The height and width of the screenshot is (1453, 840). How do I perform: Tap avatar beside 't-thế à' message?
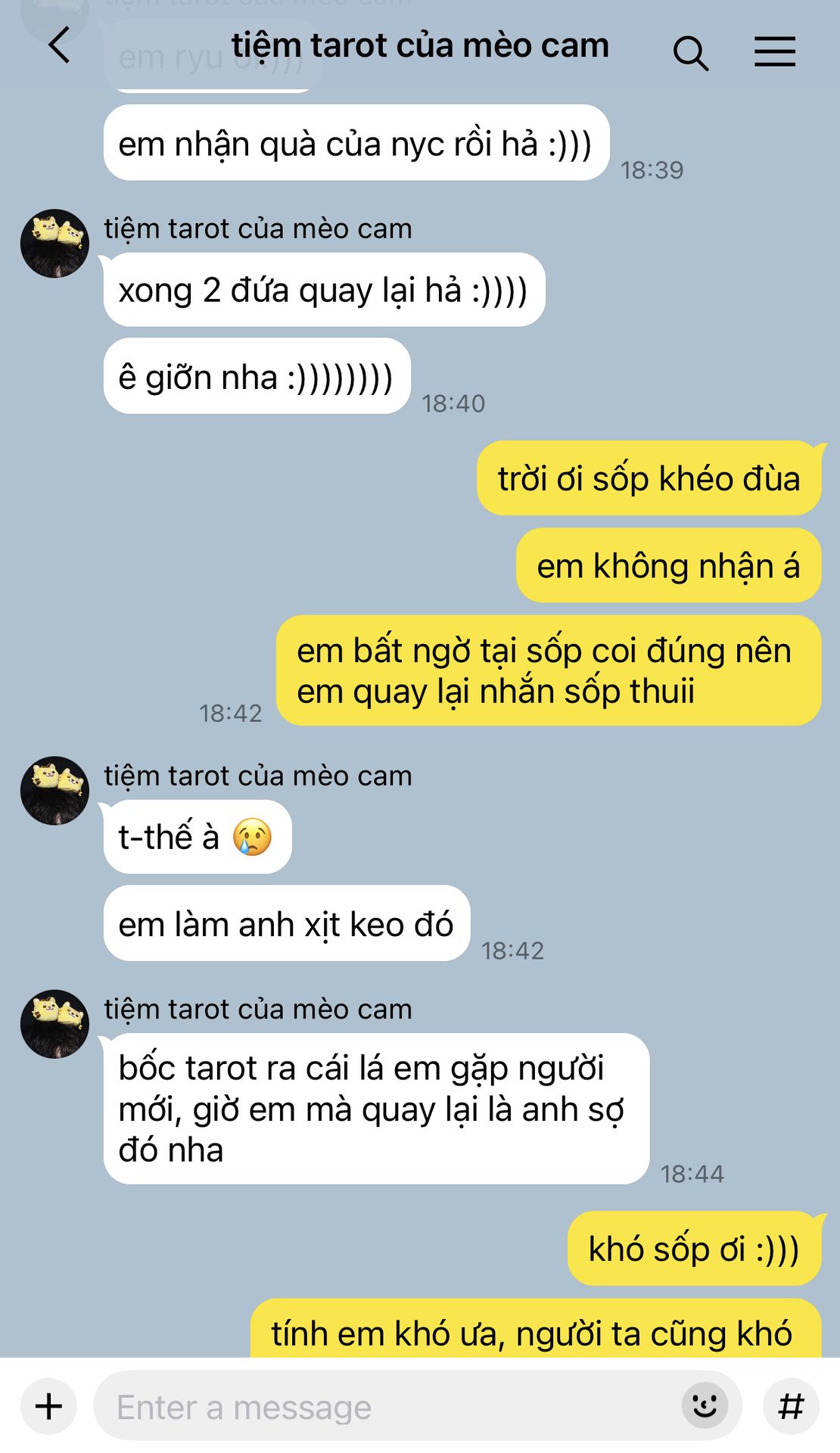coord(54,791)
